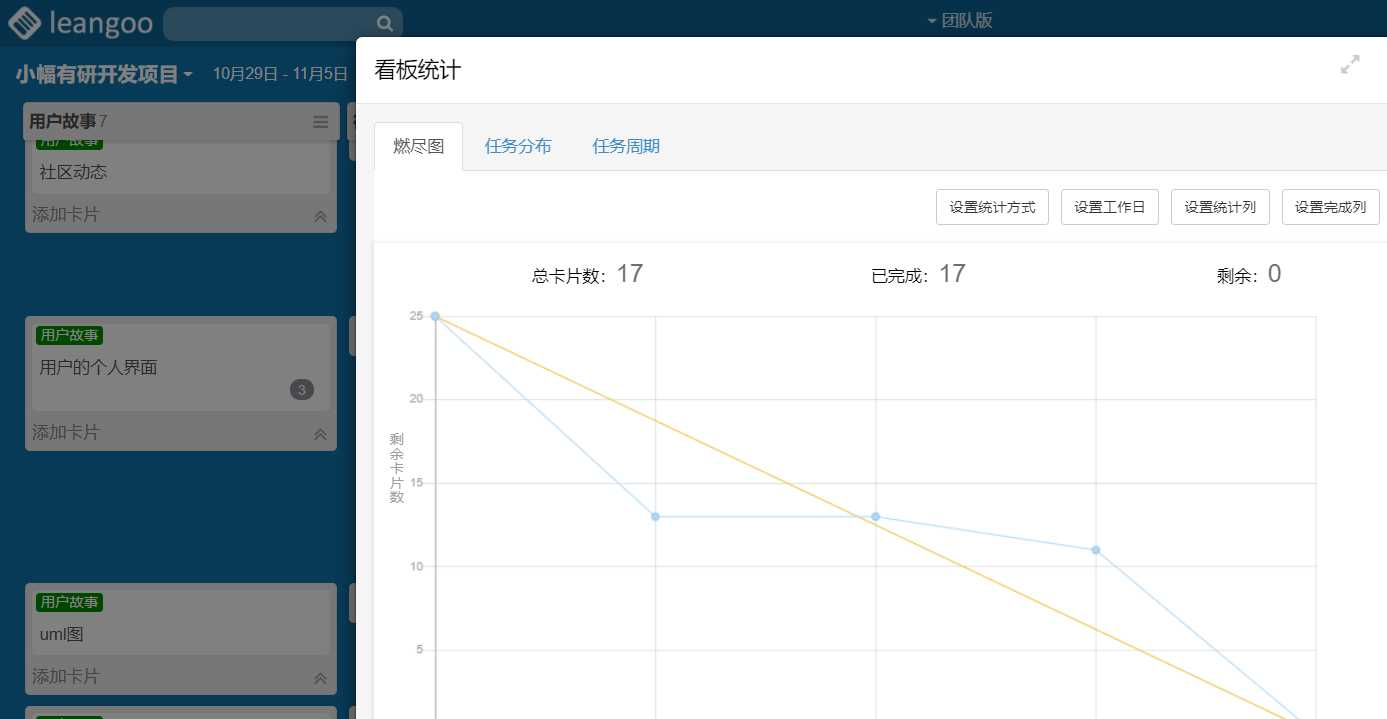
Task: Click the green 用户故事 tag on 用户的个人界面 card
Action: coord(68,335)
